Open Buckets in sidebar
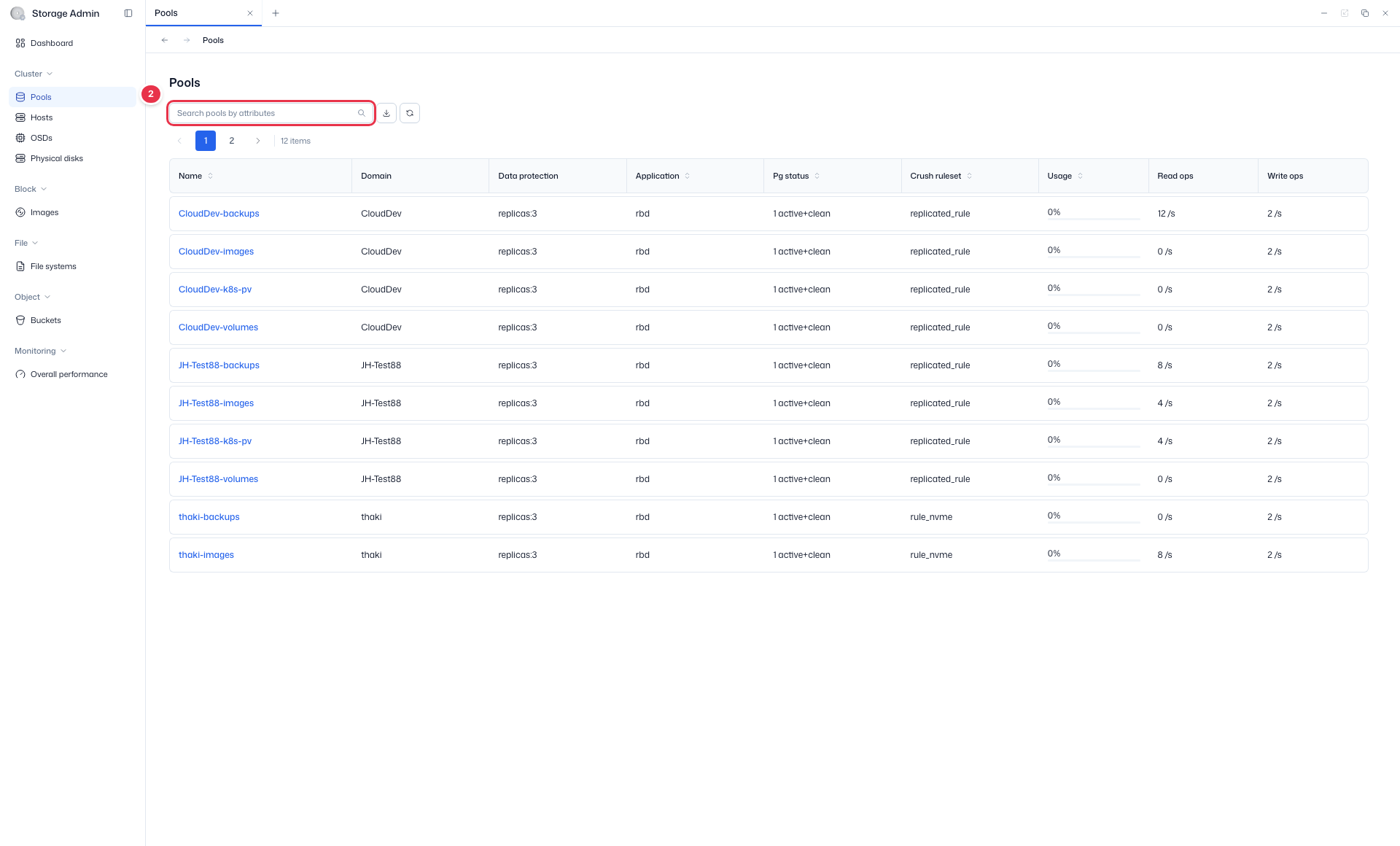The height and width of the screenshot is (846, 1400). [72, 320]
